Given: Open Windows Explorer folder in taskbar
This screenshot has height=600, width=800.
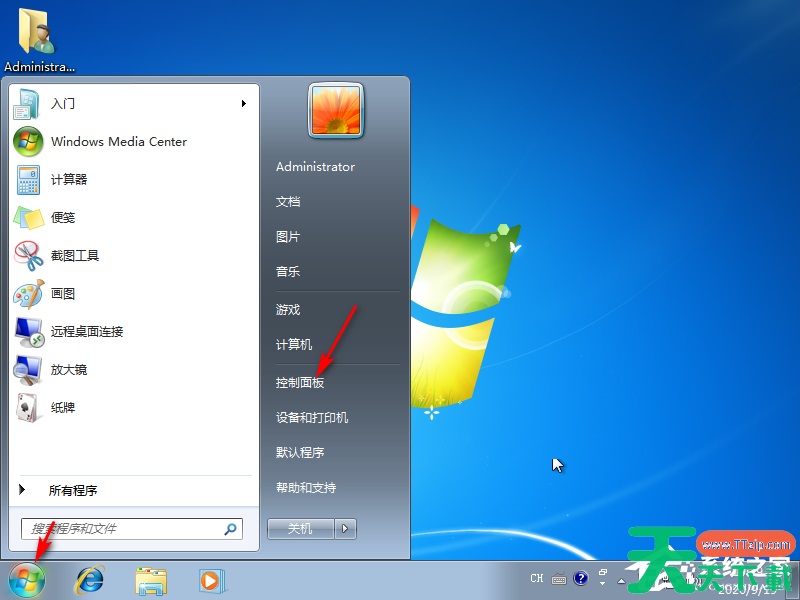Looking at the screenshot, I should pyautogui.click(x=151, y=581).
